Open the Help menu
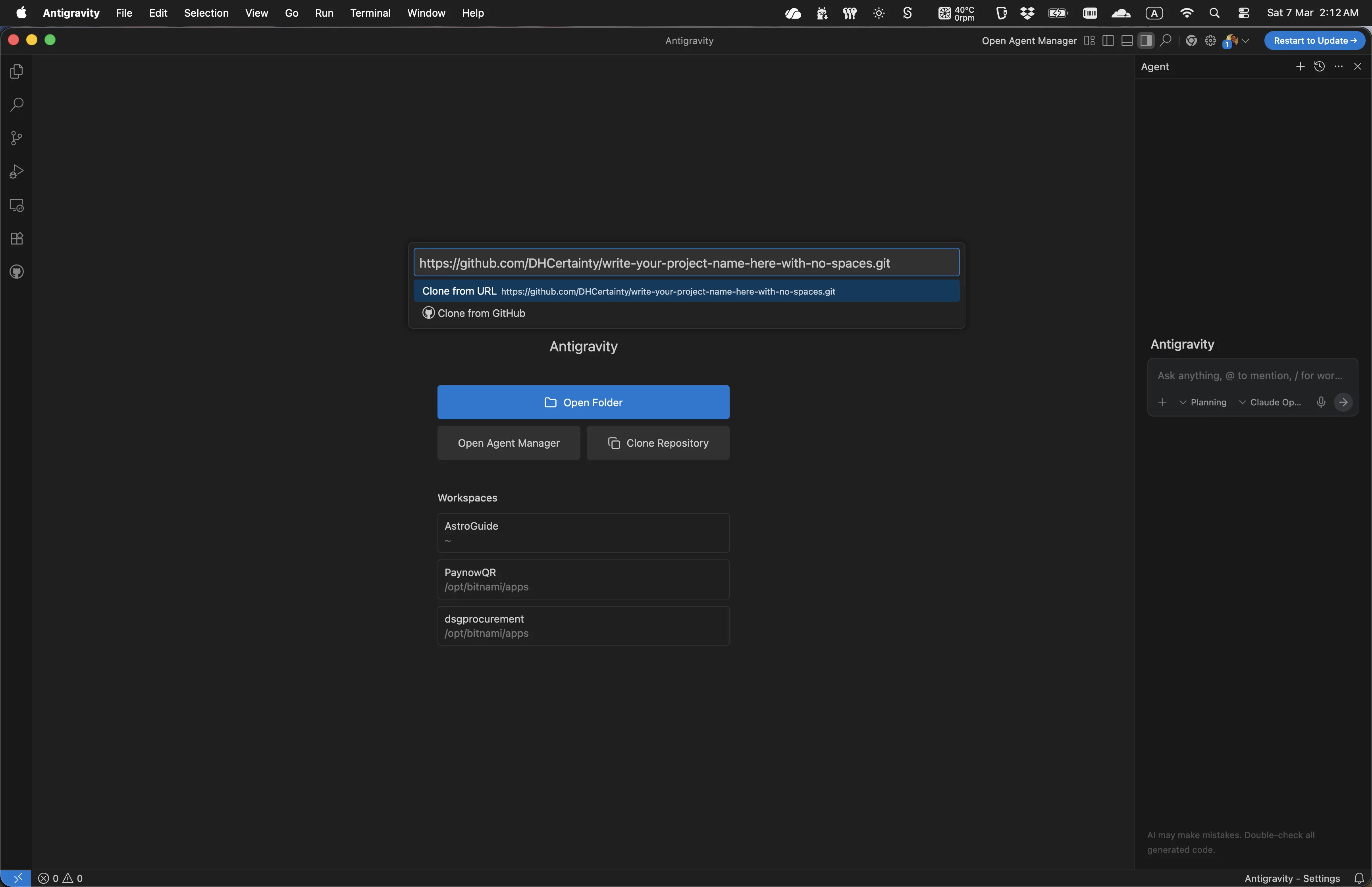The image size is (1372, 887). tap(473, 13)
